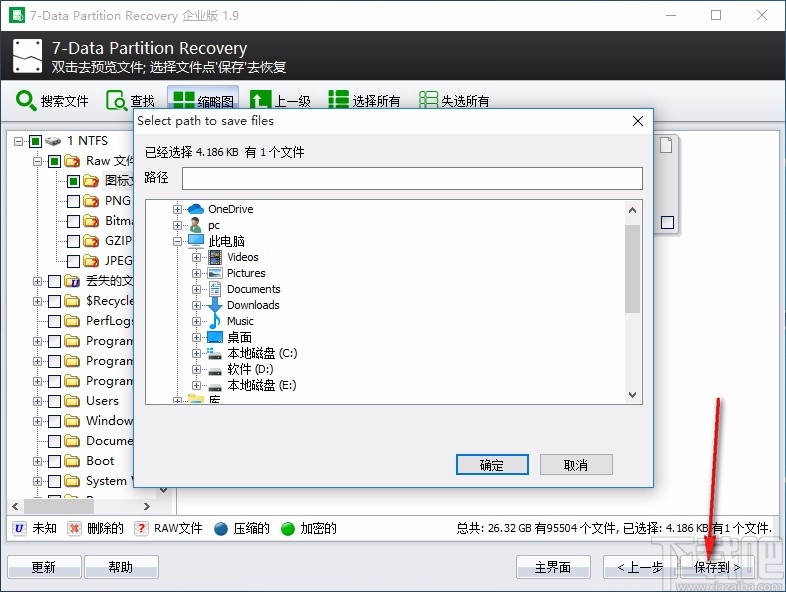Click the <上一步 back button
786x592 pixels.
click(x=640, y=567)
